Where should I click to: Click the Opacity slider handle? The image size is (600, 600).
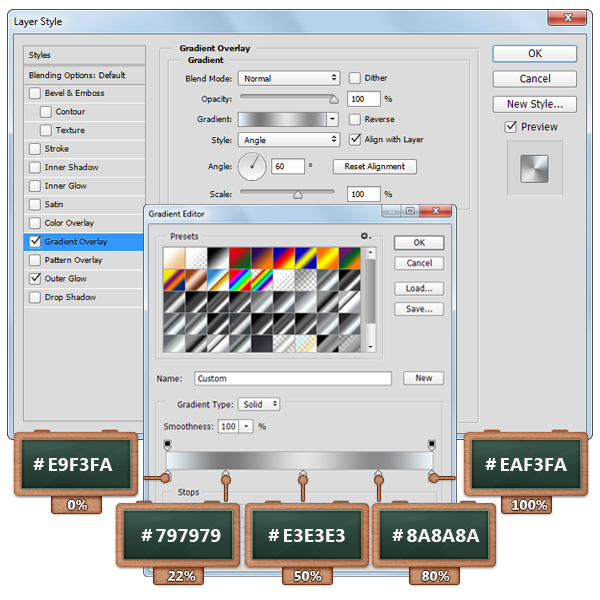tap(333, 99)
